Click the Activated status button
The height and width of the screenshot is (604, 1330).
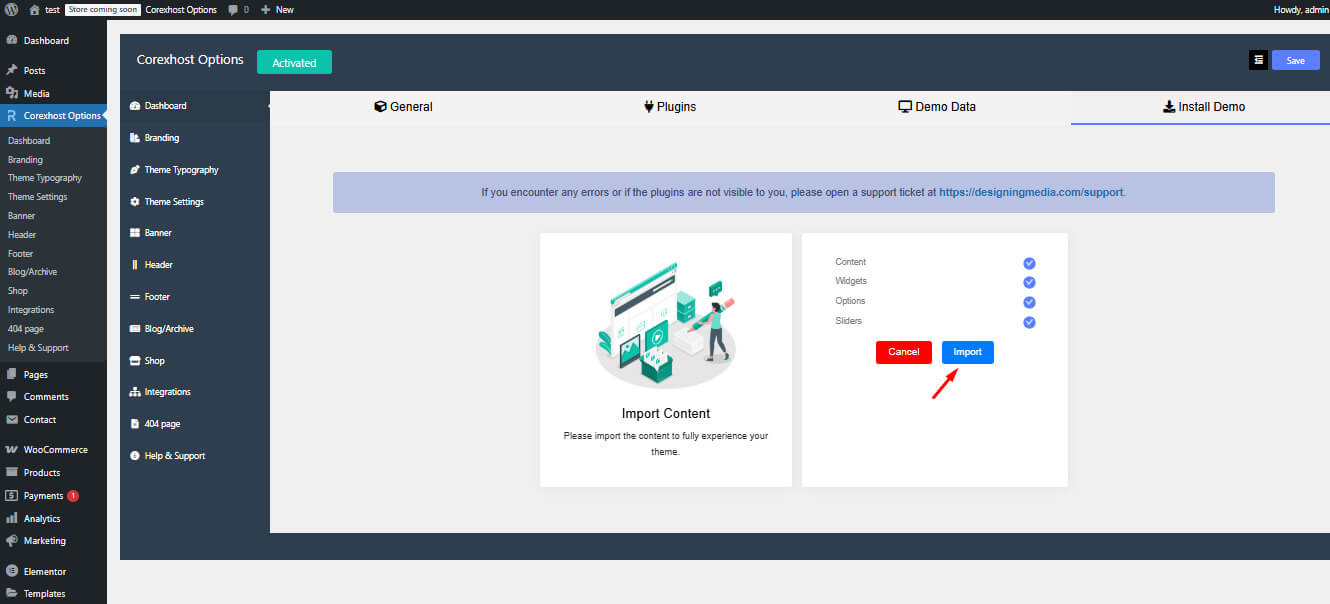(294, 62)
